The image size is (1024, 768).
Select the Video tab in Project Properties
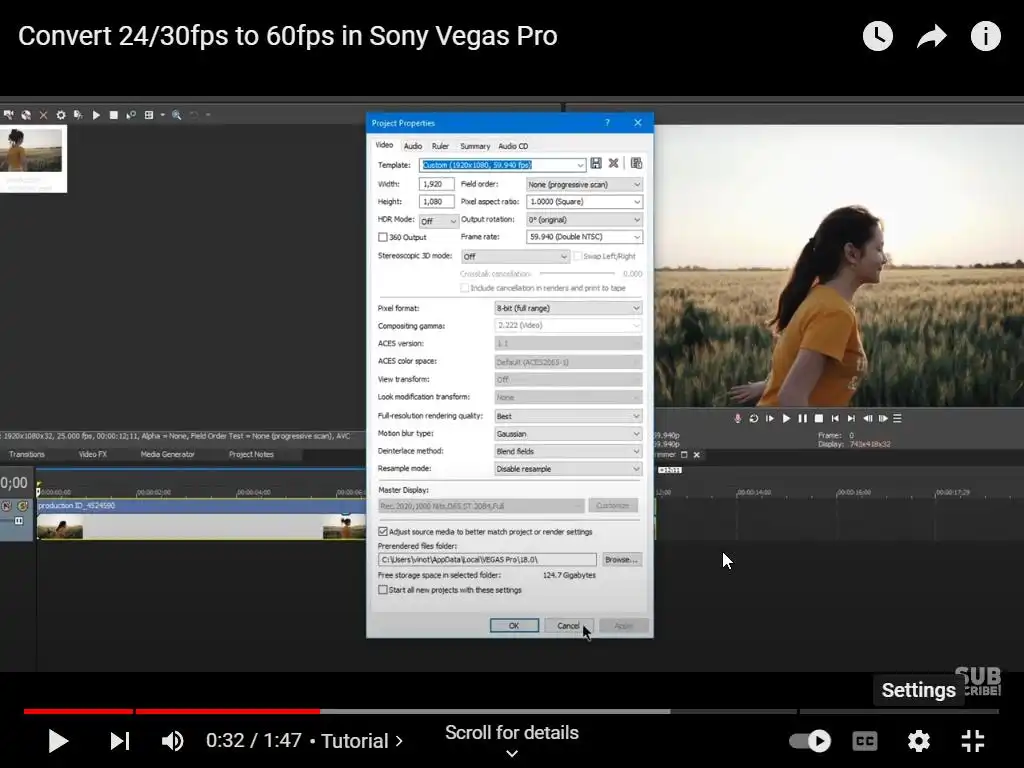point(384,145)
